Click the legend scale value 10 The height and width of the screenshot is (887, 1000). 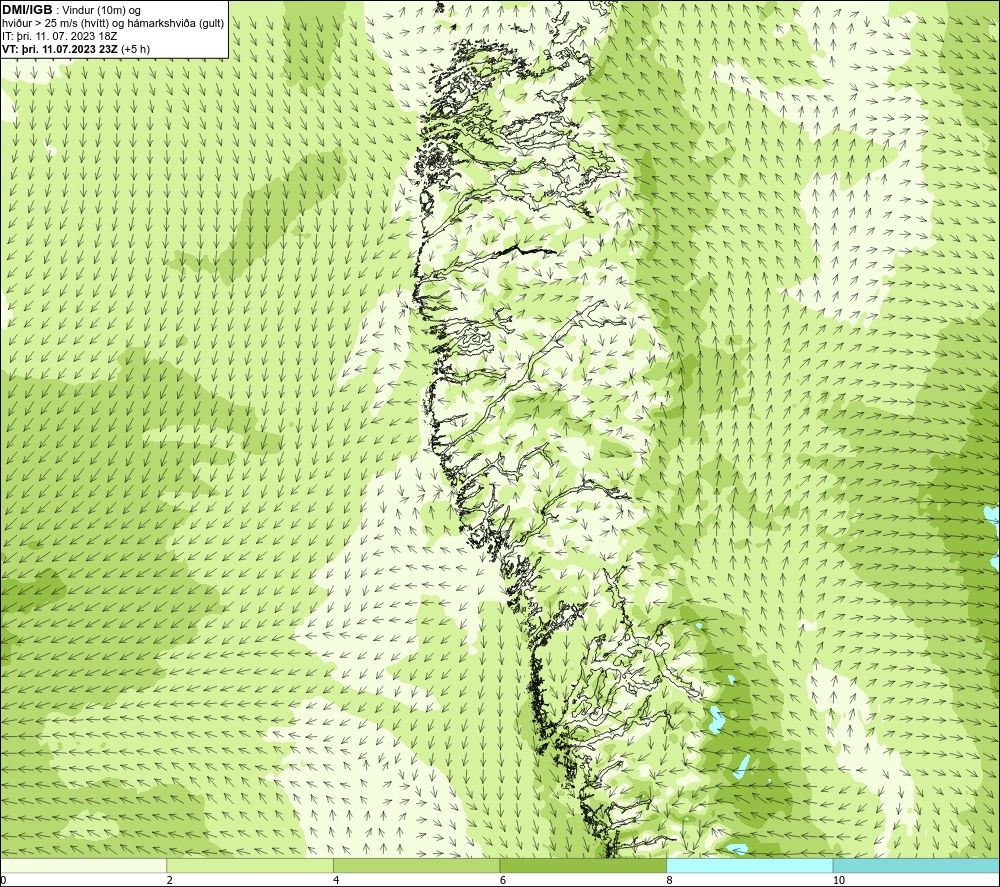839,881
